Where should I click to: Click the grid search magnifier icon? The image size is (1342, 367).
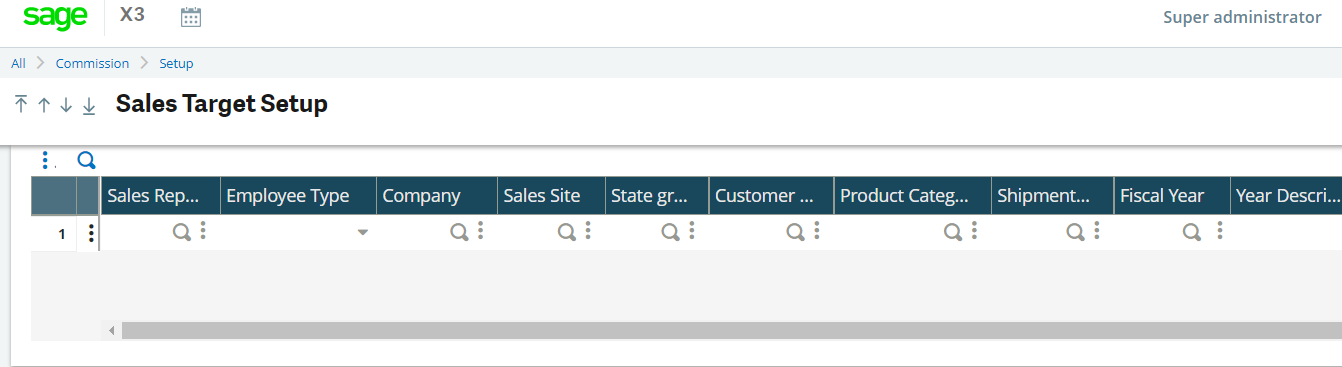coord(86,160)
